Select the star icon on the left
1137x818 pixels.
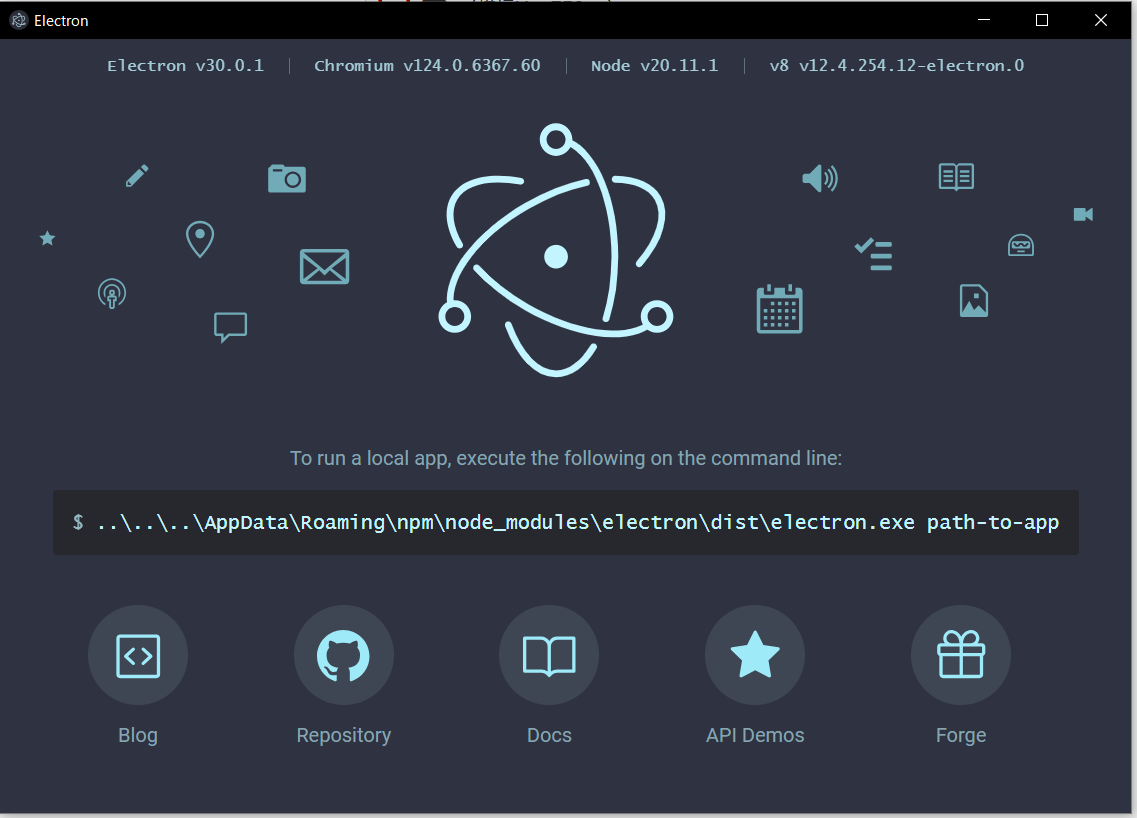click(x=47, y=238)
